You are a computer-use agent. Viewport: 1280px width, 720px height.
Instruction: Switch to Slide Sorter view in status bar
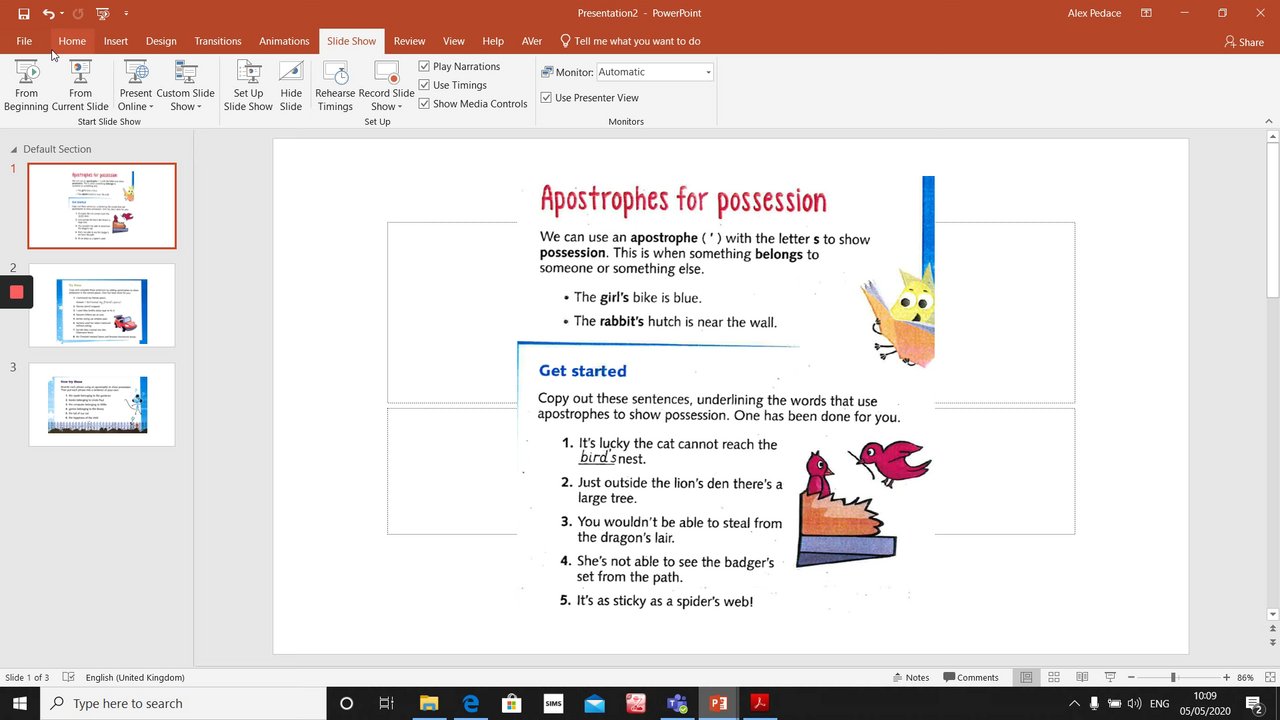(1054, 677)
